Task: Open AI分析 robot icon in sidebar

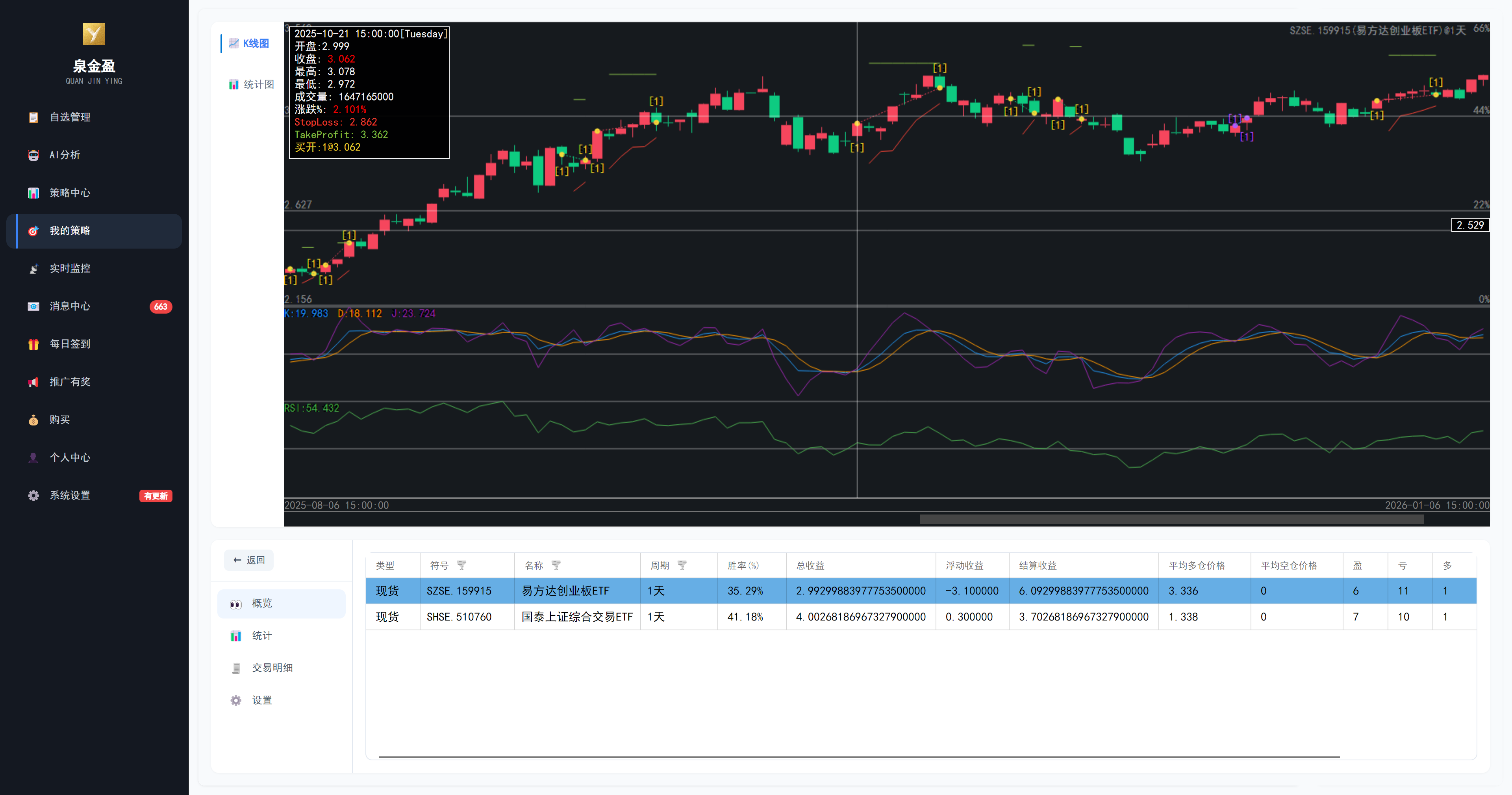Action: point(33,155)
